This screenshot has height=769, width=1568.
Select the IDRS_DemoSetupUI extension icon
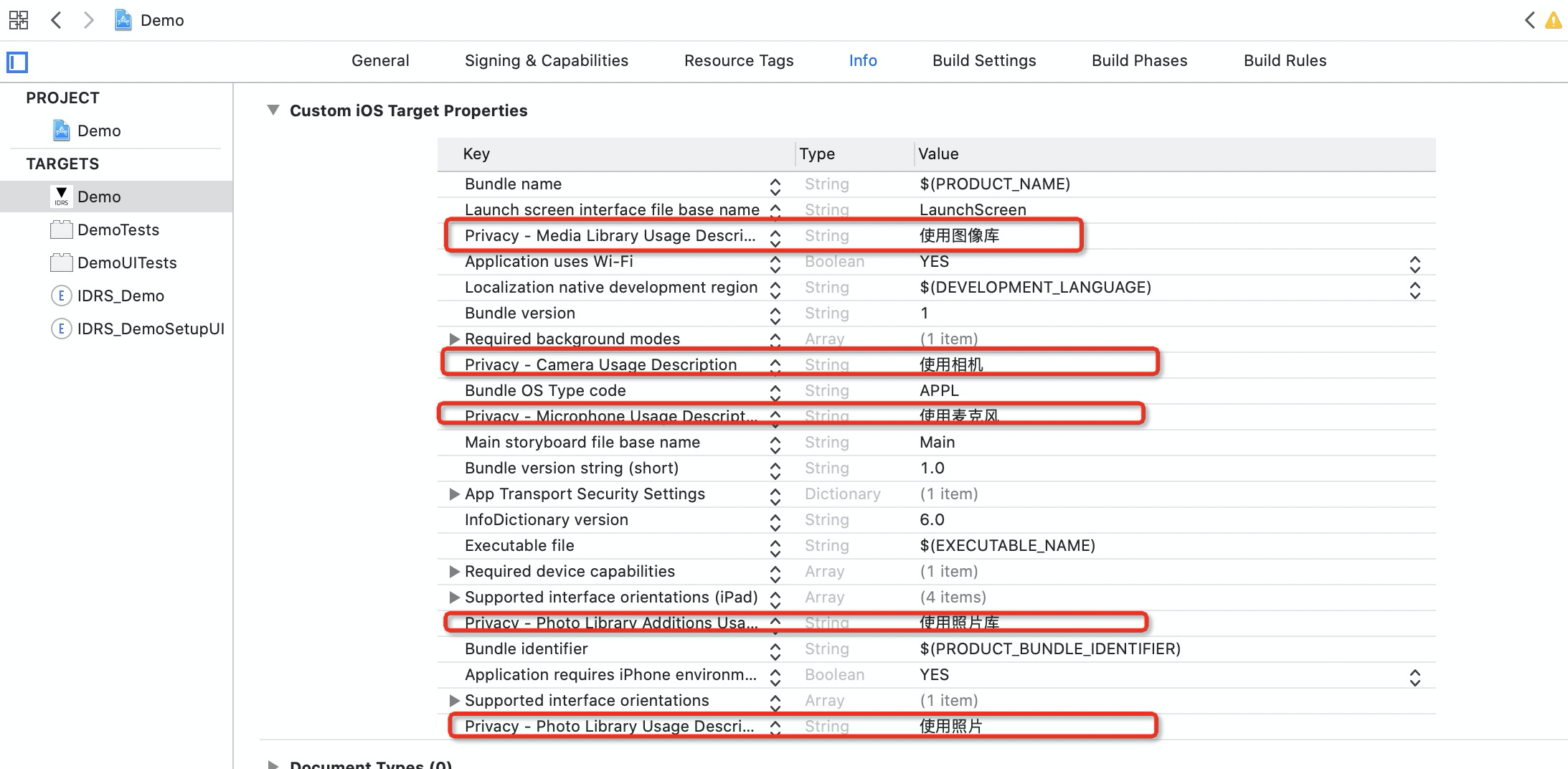click(62, 329)
